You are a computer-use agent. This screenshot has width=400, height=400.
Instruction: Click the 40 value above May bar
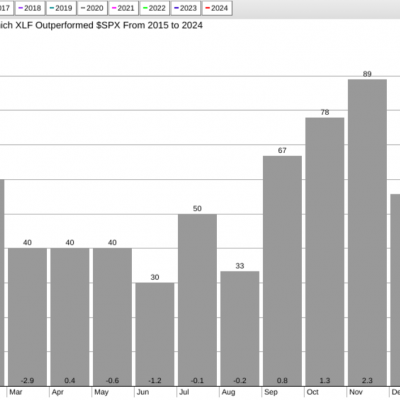pos(112,243)
